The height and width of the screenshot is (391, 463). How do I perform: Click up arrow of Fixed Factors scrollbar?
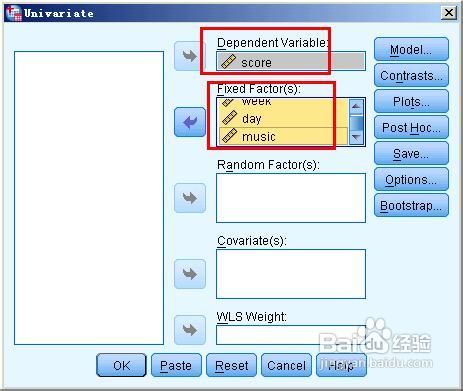(x=356, y=107)
